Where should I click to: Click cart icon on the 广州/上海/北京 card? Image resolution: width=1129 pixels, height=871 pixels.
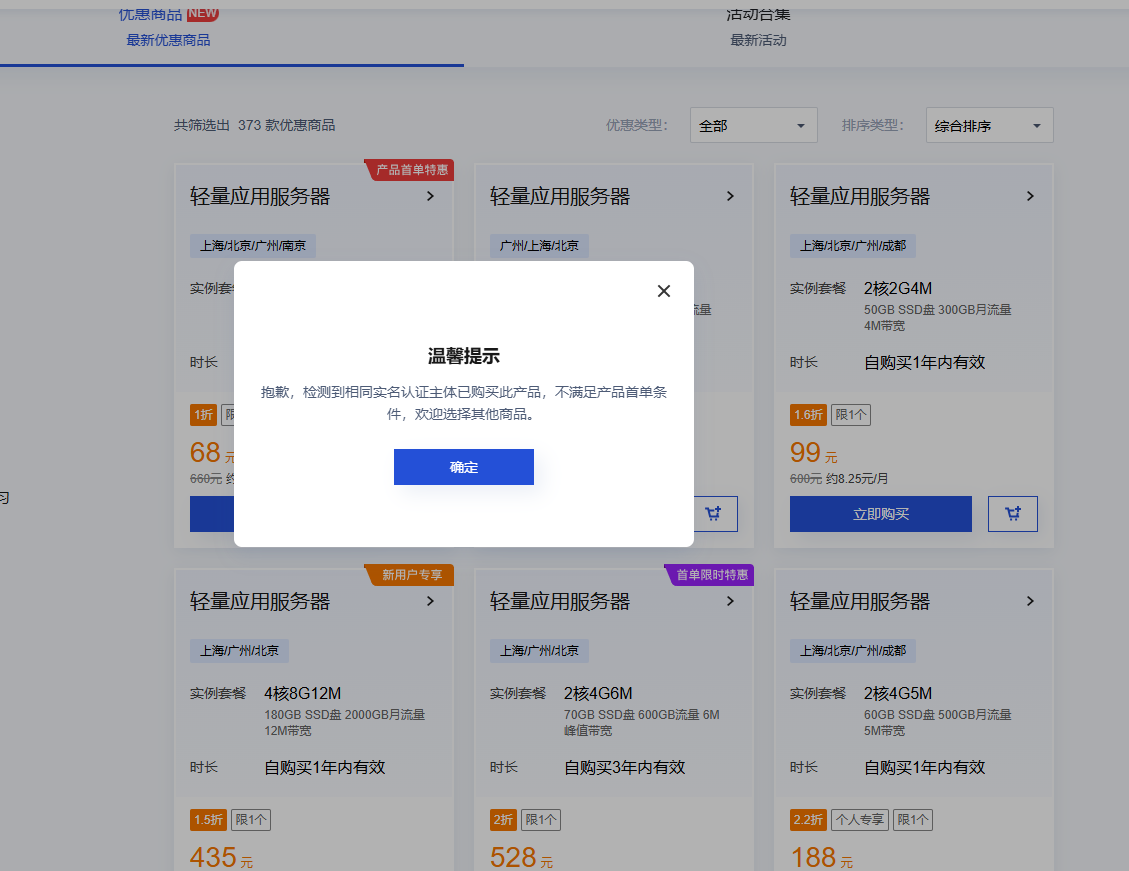click(x=713, y=514)
